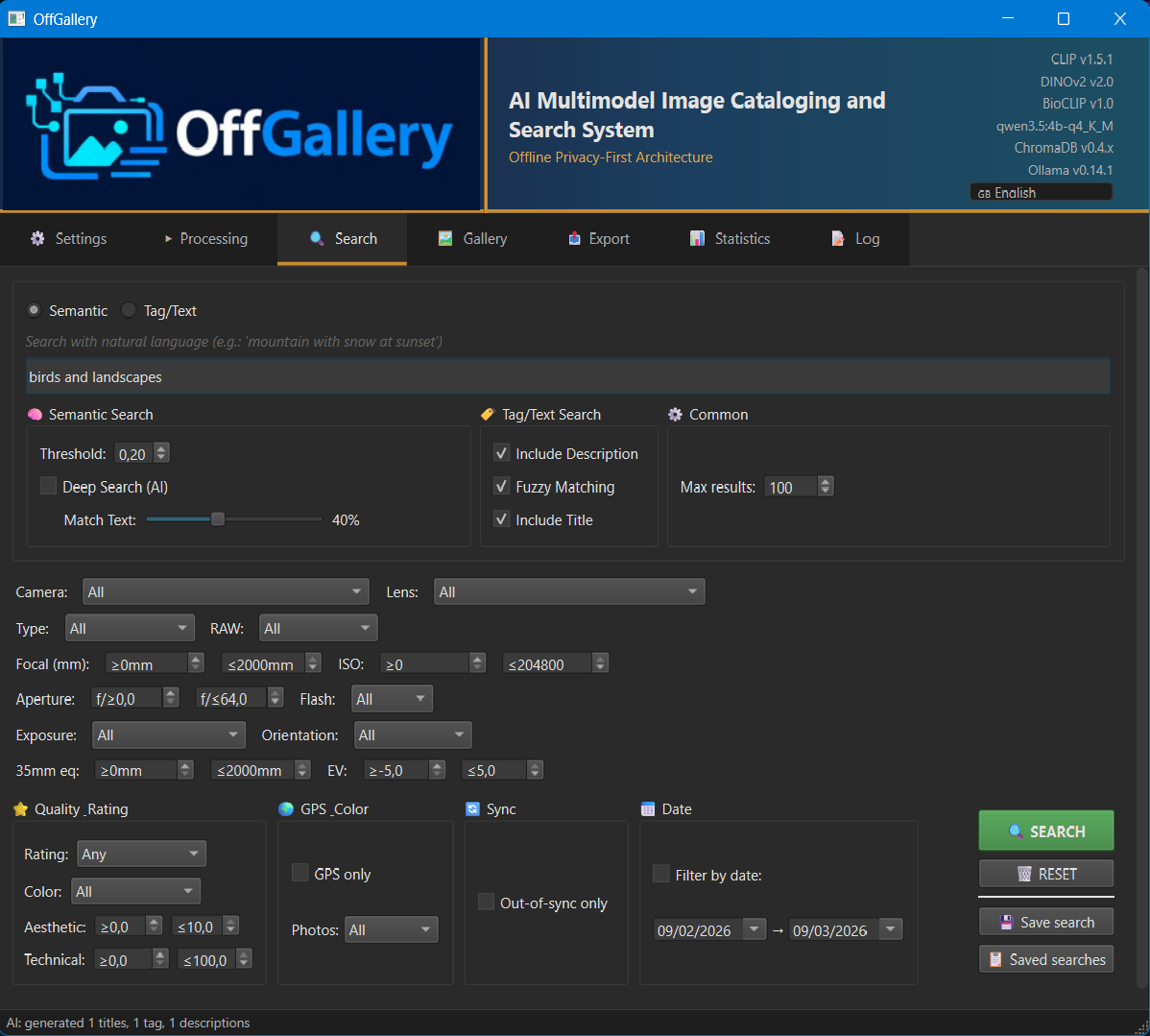
Task: Uncheck Fuzzy Matching
Action: (x=500, y=486)
